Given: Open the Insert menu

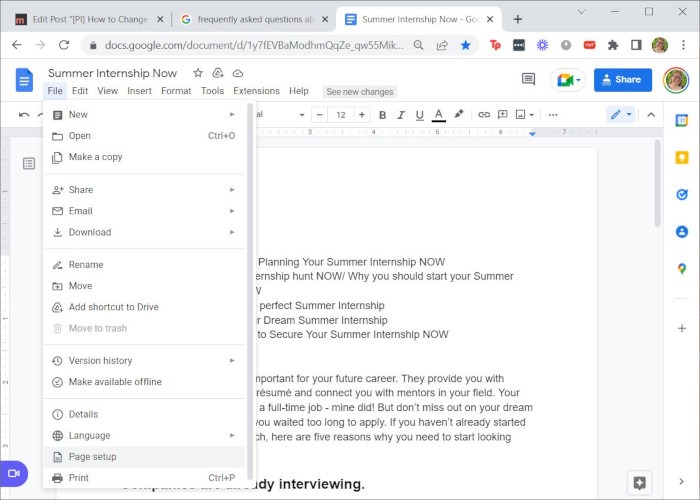Looking at the screenshot, I should (139, 91).
